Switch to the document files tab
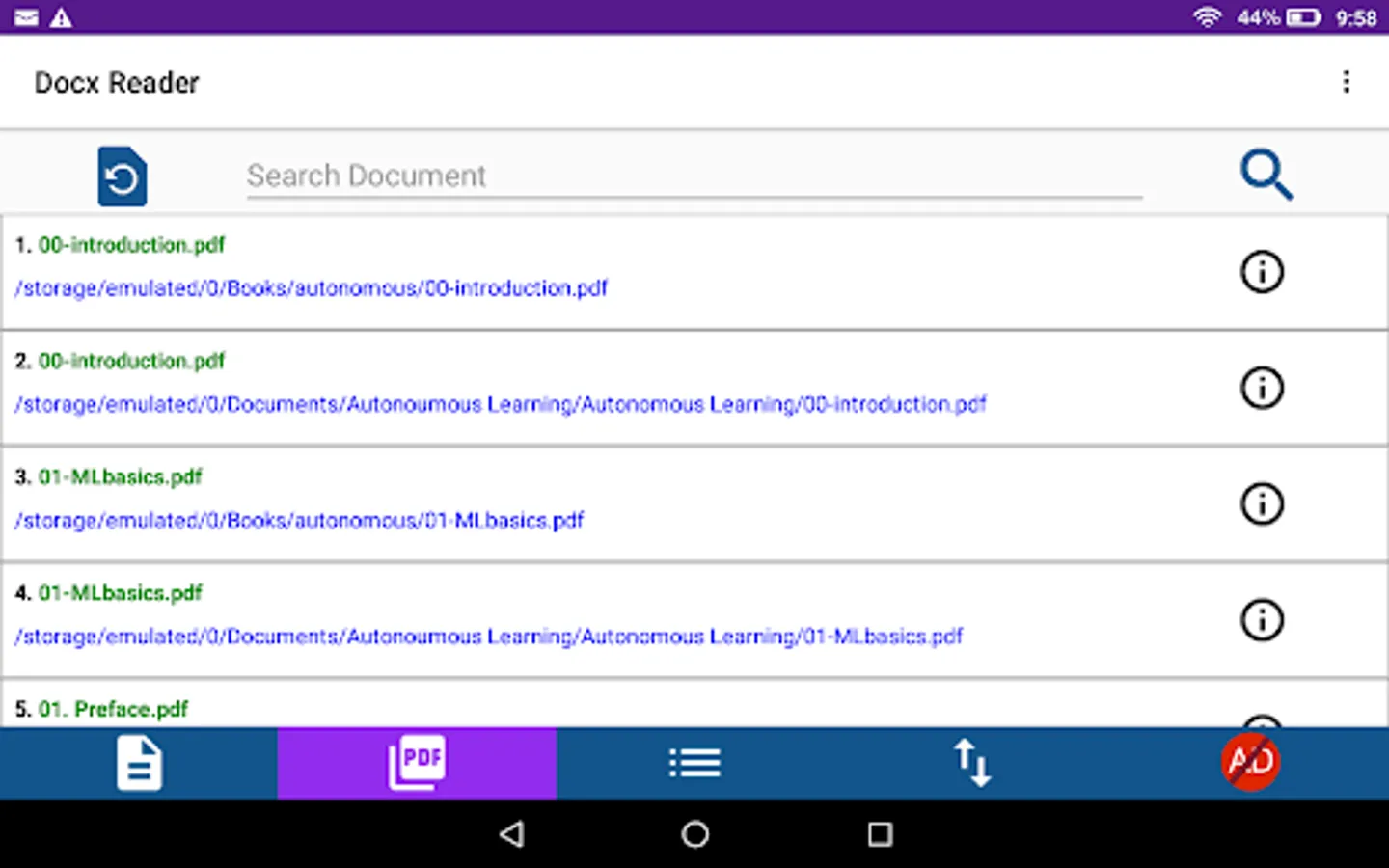Screen dimensions: 1389x868 [139, 763]
